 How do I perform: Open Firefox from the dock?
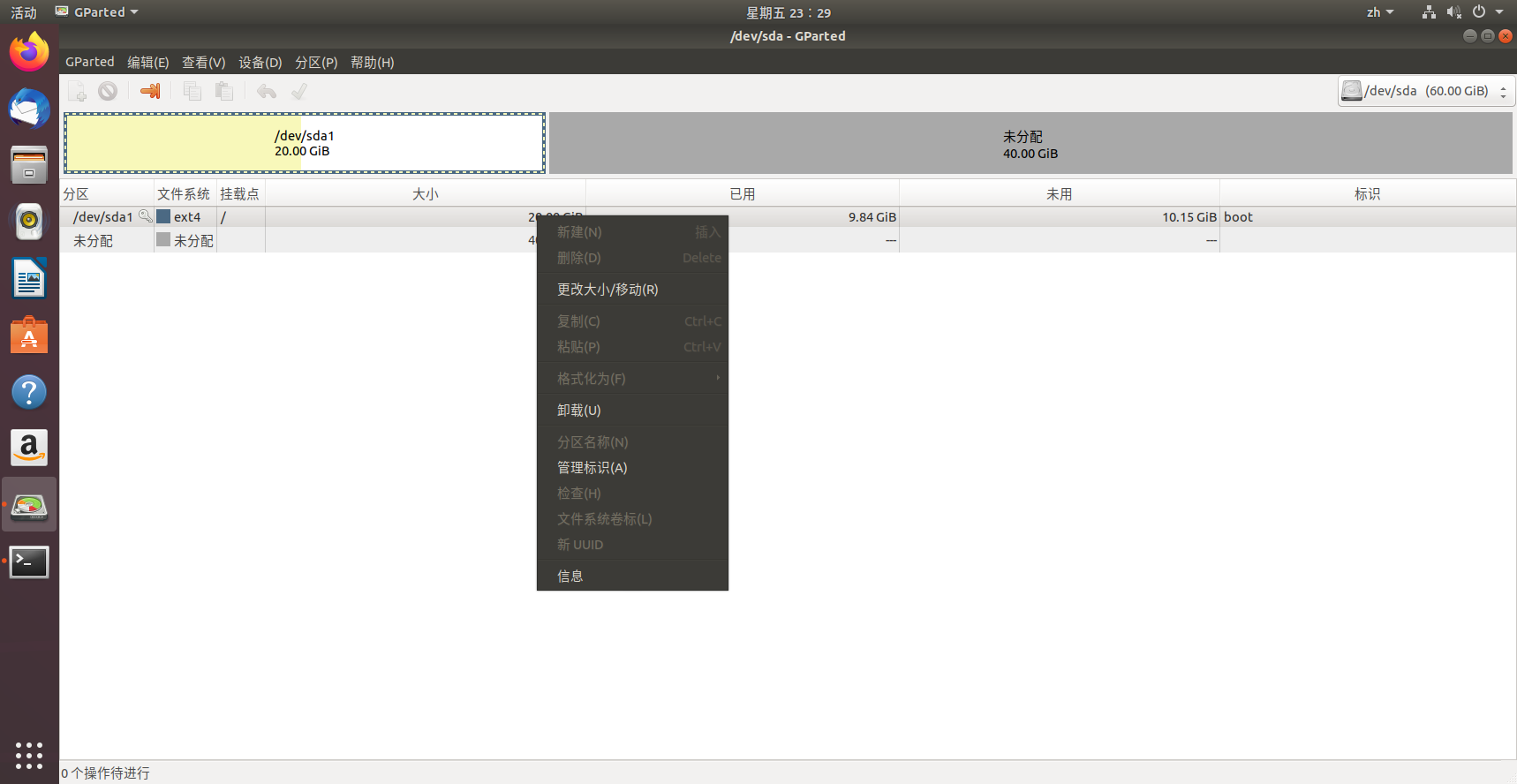coord(29,52)
